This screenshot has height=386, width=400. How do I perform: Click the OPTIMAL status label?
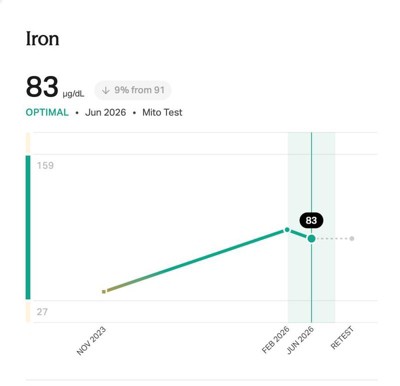tap(47, 112)
